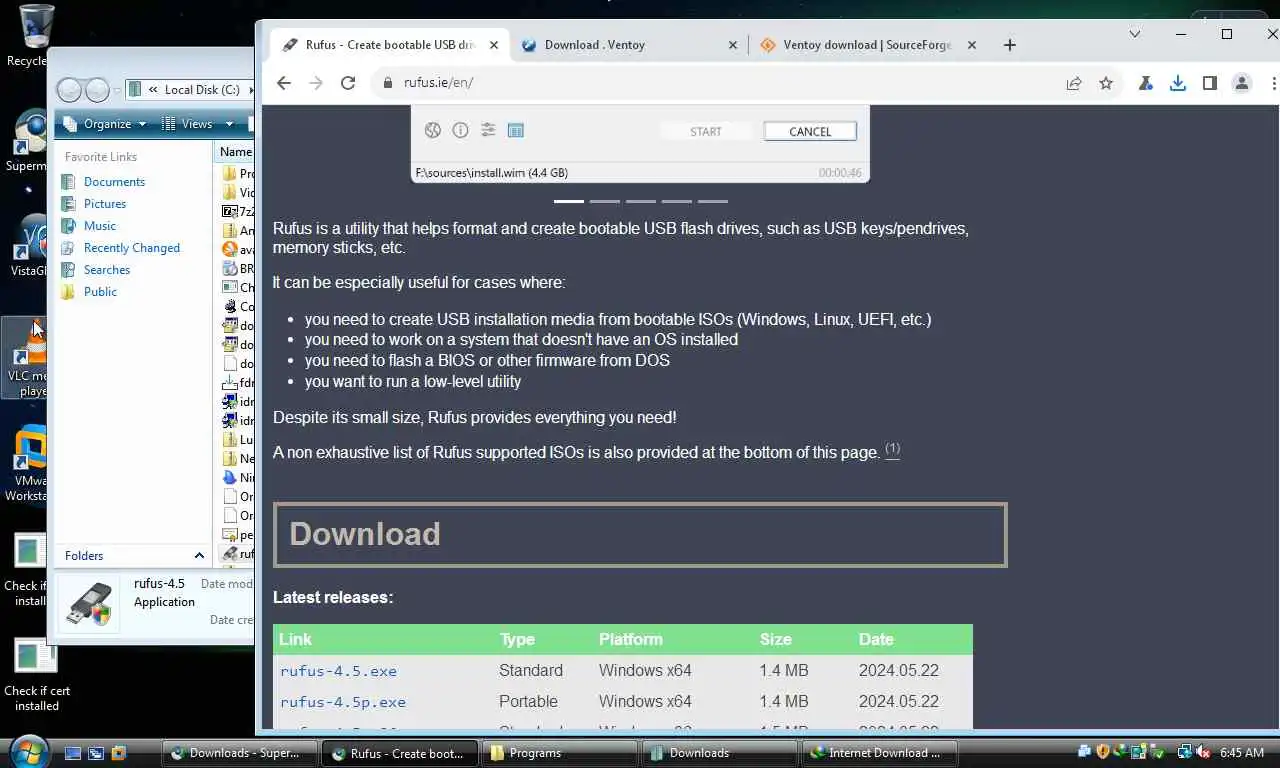Viewport: 1280px width, 768px height.
Task: Click Explorer back button
Action: pos(69,90)
